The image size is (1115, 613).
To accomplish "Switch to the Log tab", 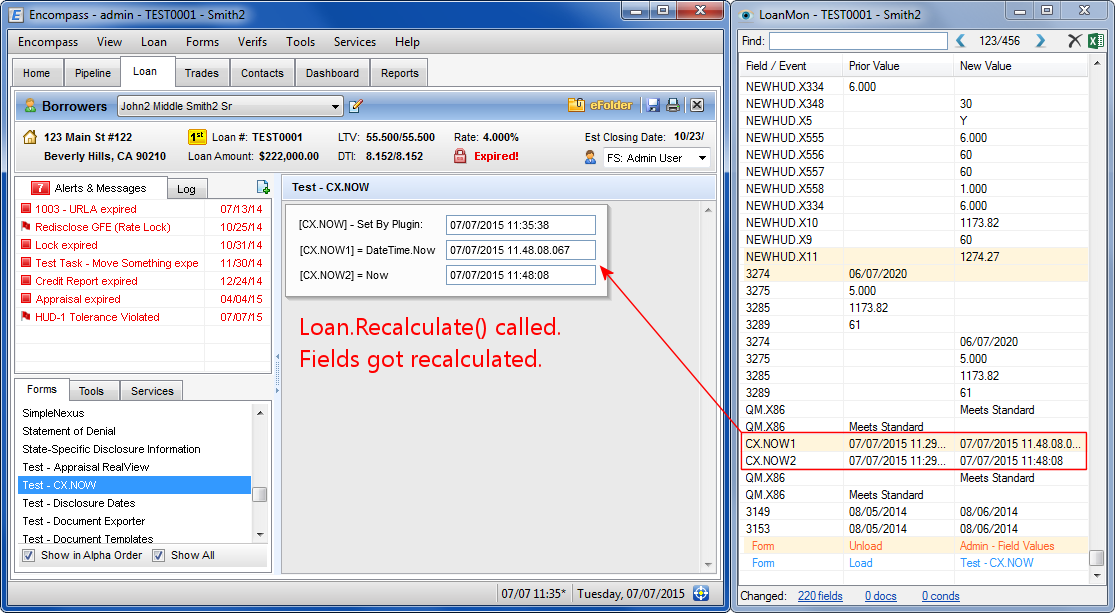I will (x=186, y=188).
